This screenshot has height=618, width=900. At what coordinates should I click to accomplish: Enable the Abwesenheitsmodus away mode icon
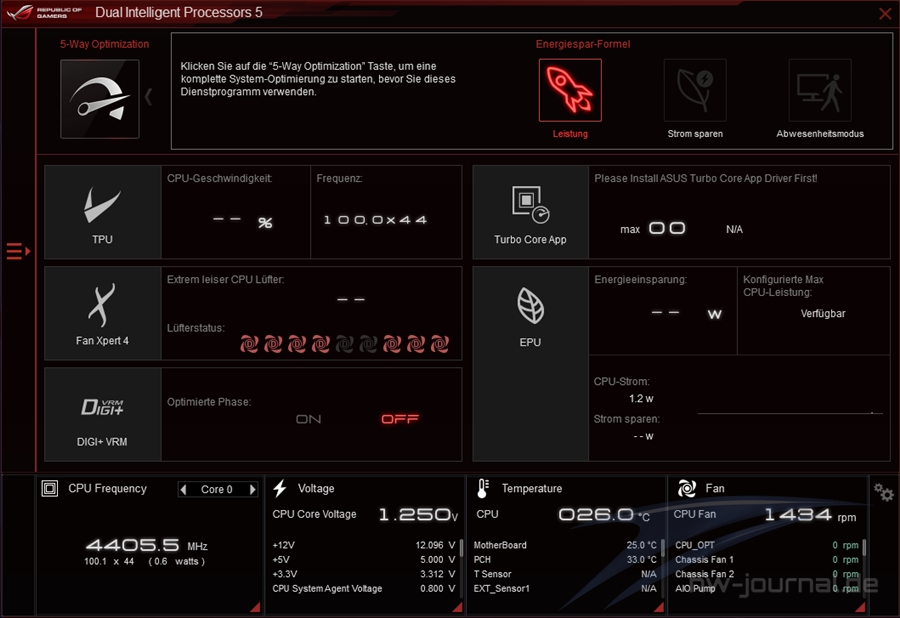point(820,90)
